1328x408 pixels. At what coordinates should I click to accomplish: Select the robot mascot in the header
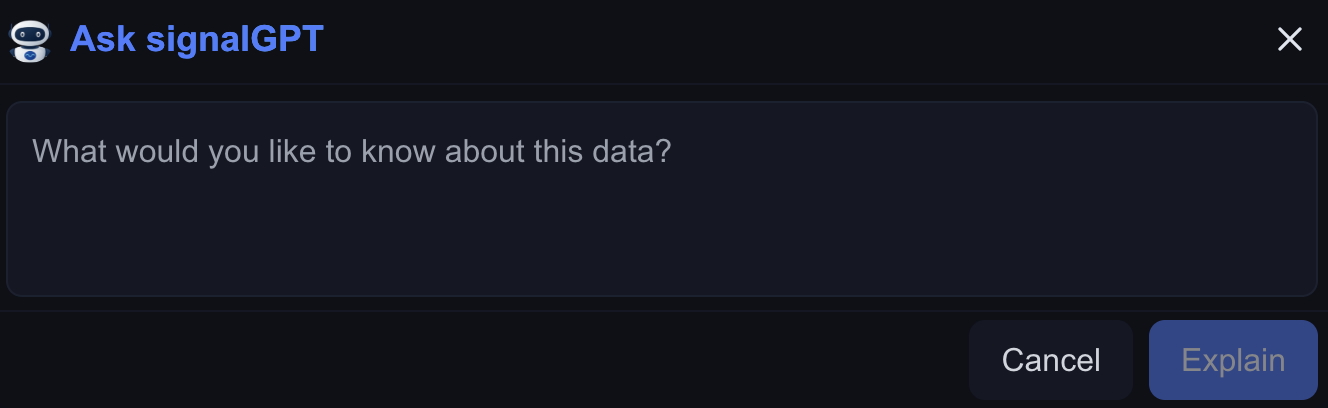pos(30,40)
